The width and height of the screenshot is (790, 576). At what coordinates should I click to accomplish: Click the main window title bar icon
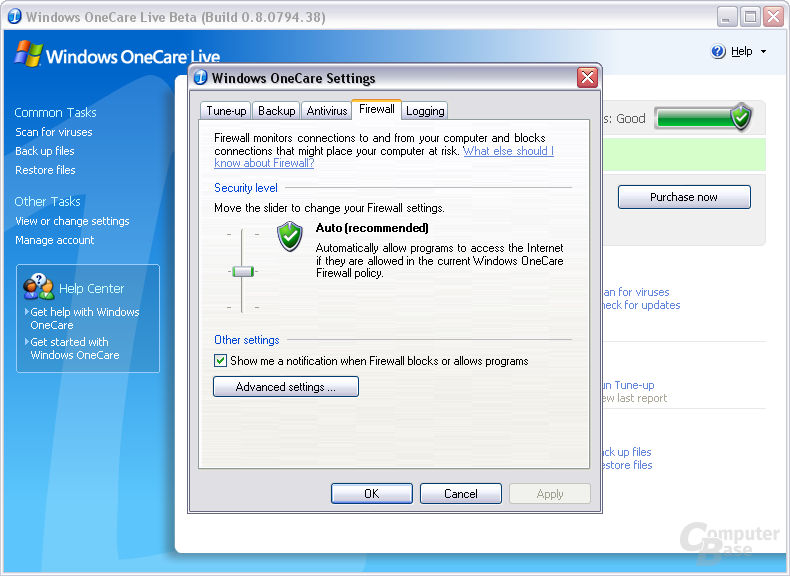15,17
